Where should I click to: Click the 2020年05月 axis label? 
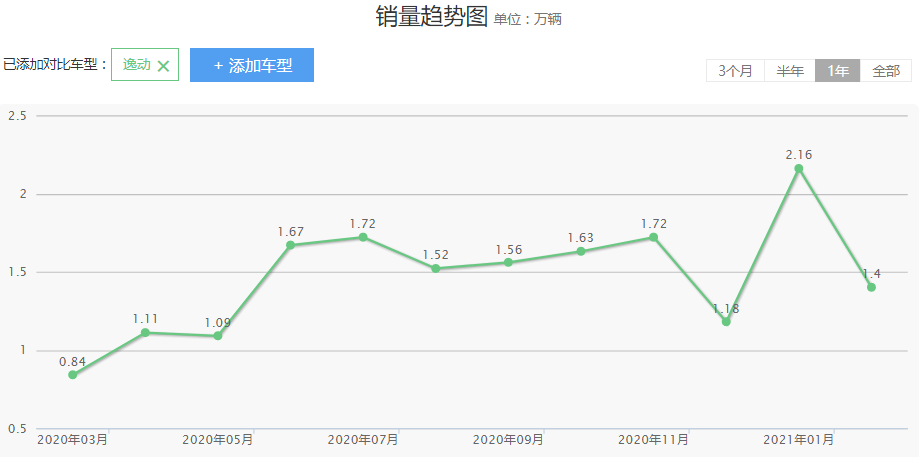(x=218, y=439)
